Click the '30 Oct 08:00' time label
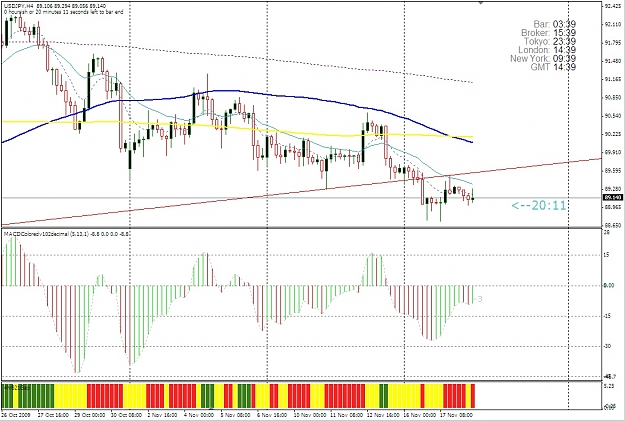This screenshot has height=421, width=625. (x=127, y=415)
